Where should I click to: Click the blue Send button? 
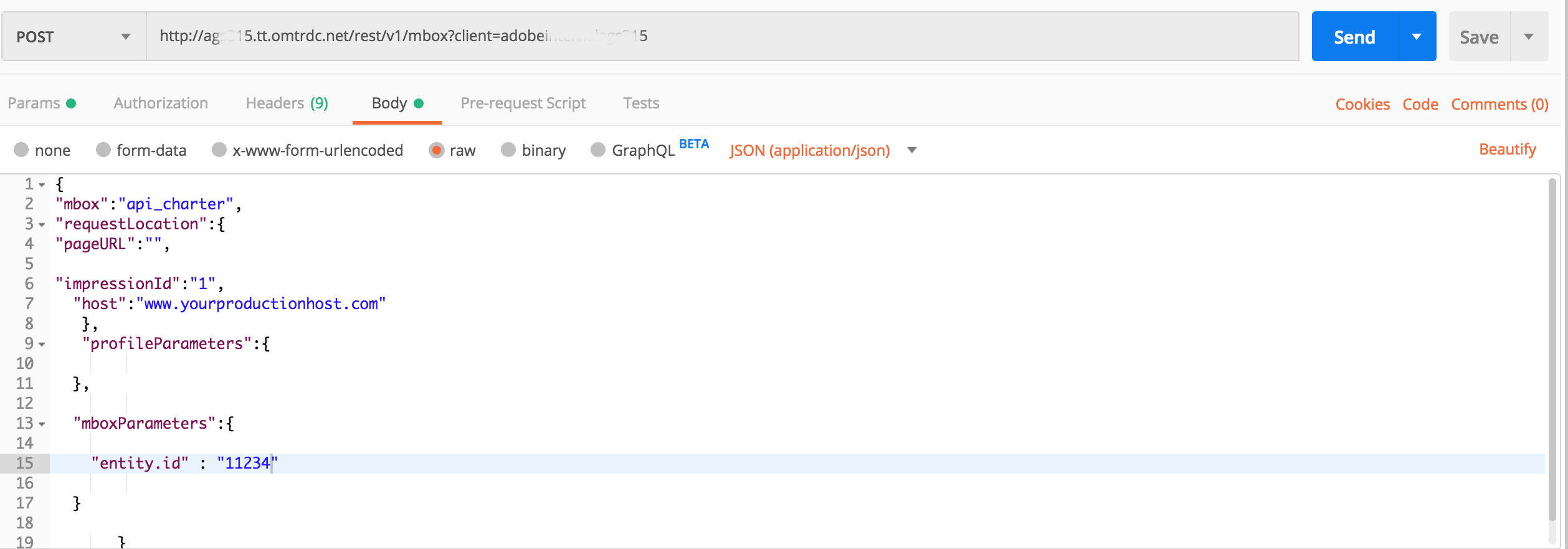1354,37
